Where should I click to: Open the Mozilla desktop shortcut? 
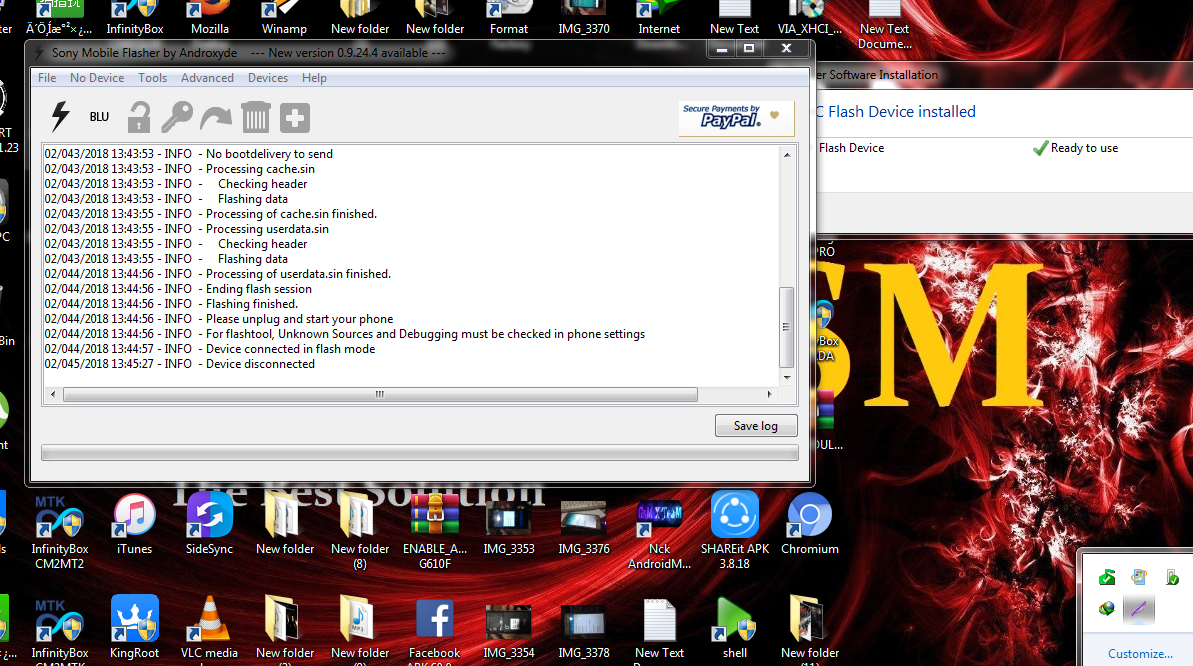pyautogui.click(x=210, y=18)
